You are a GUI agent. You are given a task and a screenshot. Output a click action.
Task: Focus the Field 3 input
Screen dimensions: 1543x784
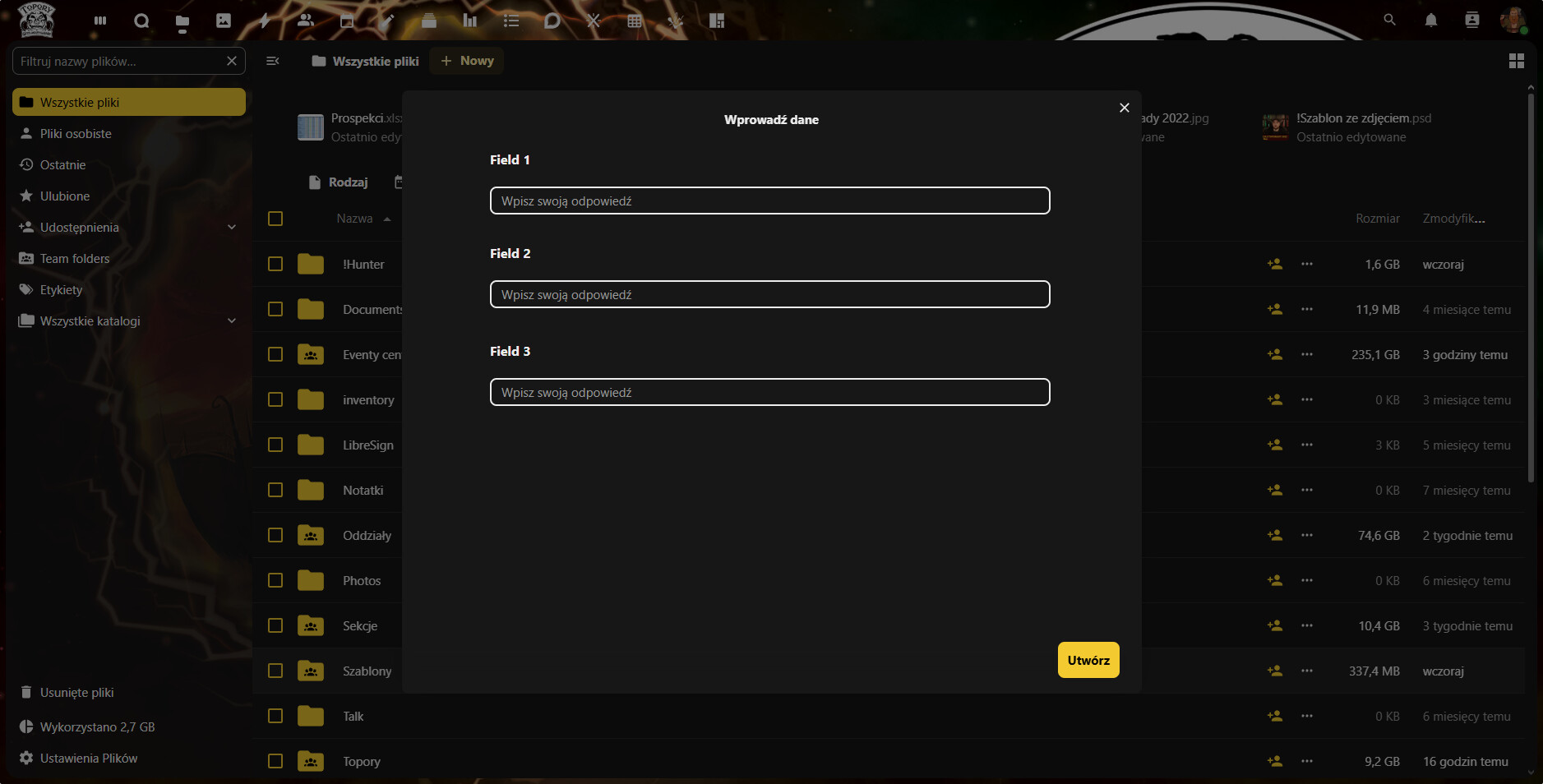pos(770,392)
